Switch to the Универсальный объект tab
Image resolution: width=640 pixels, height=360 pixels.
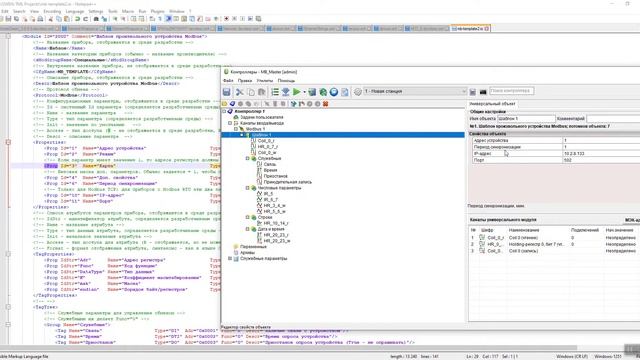(x=492, y=104)
